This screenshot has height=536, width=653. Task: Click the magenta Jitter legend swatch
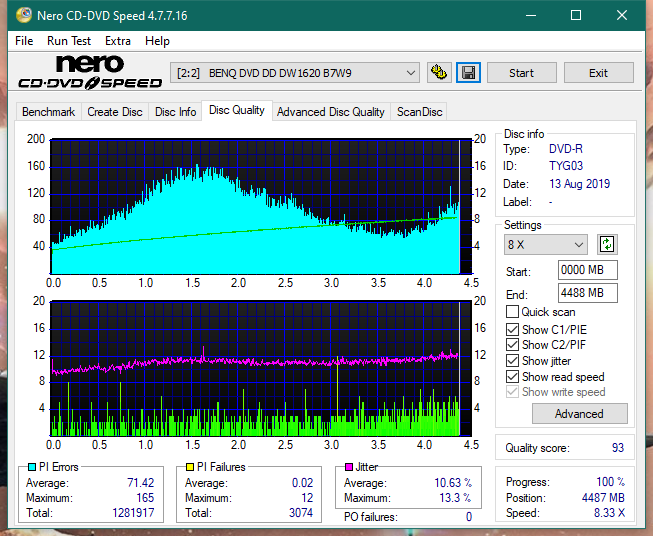pyautogui.click(x=349, y=467)
